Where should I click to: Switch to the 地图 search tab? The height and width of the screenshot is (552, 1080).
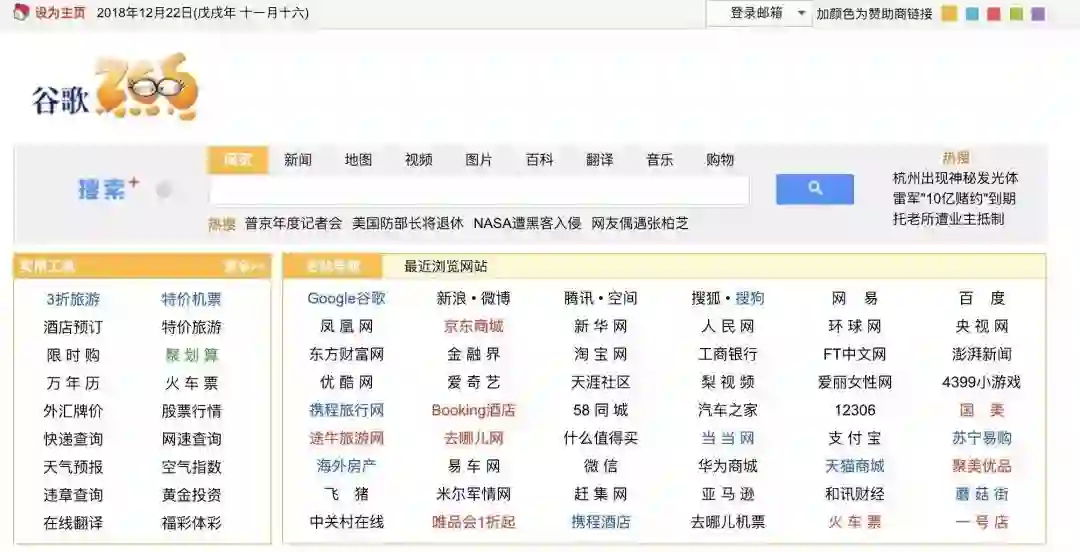358,160
